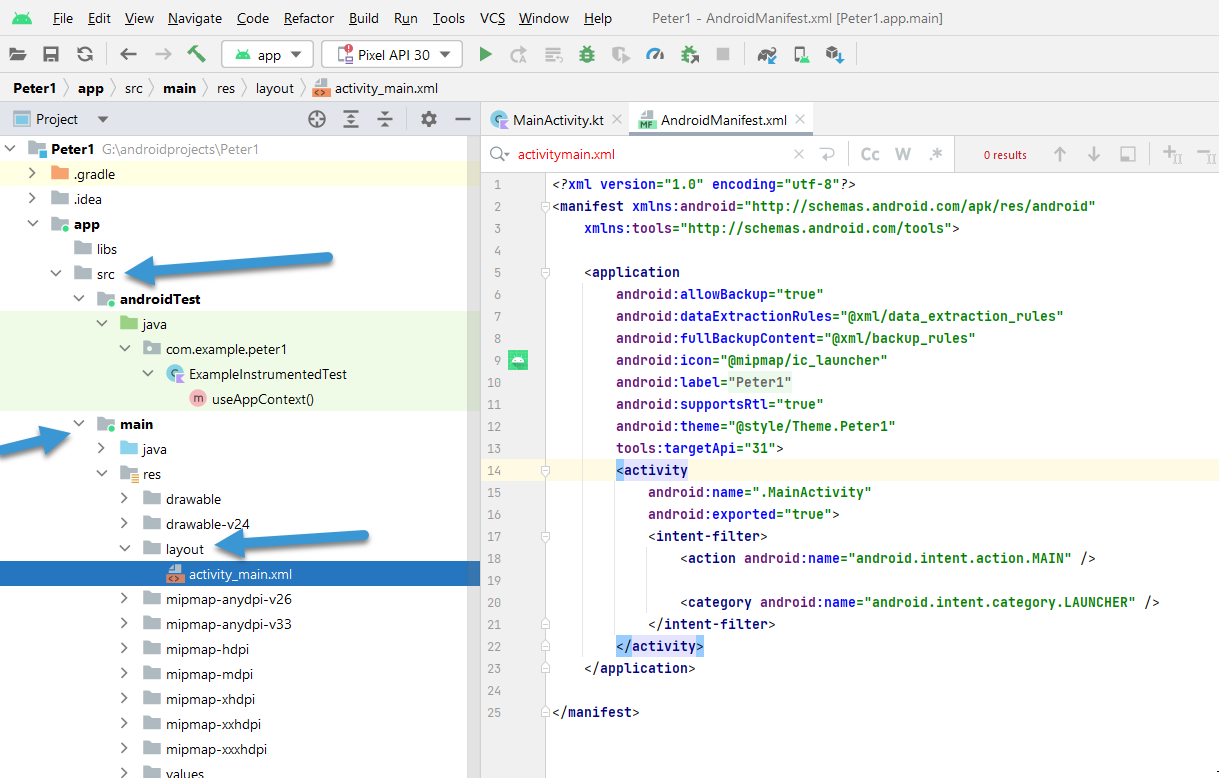Open the Build menu
The width and height of the screenshot is (1219, 778).
pos(364,18)
